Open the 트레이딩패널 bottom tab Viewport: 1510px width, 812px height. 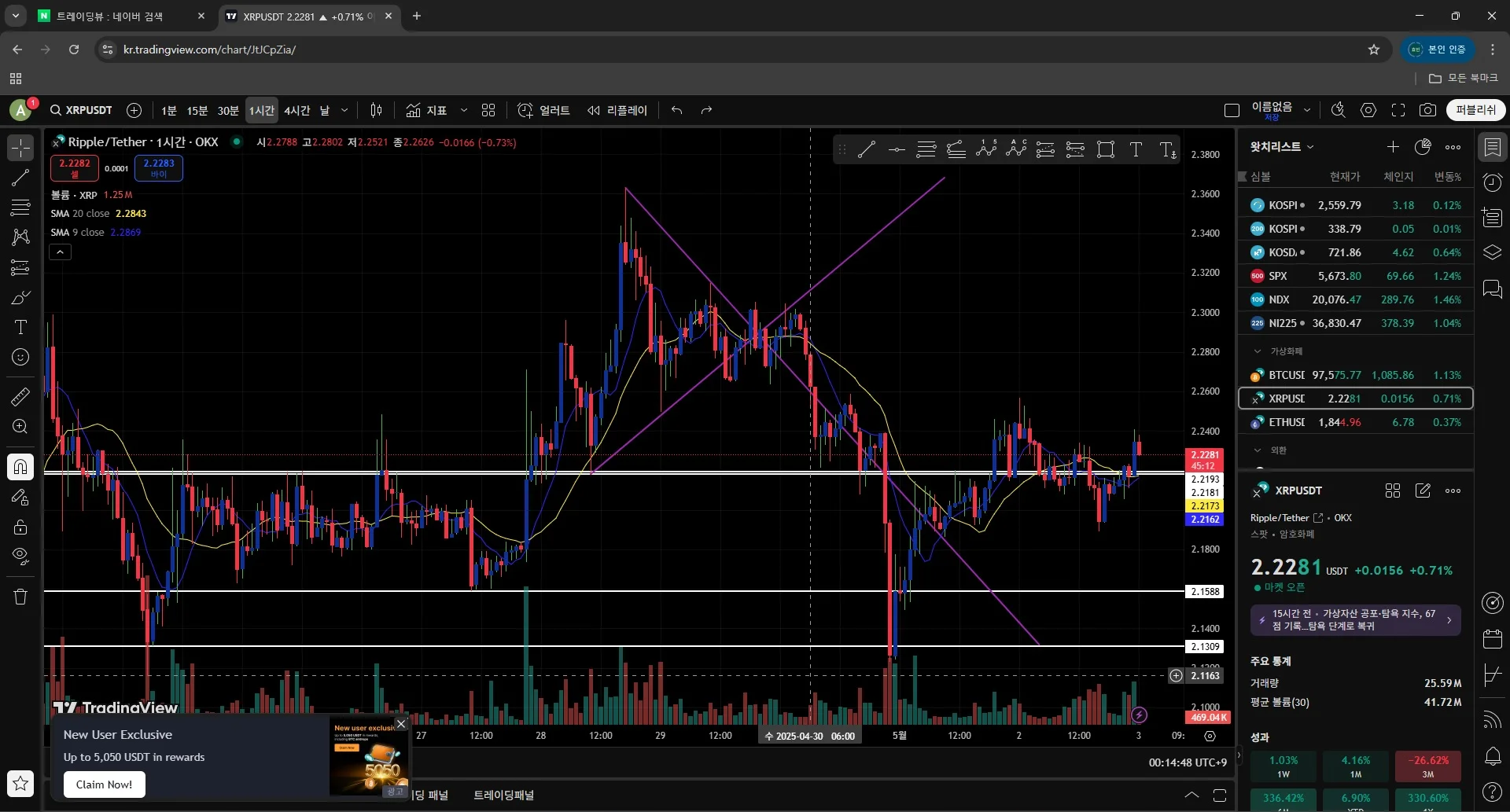tap(503, 795)
